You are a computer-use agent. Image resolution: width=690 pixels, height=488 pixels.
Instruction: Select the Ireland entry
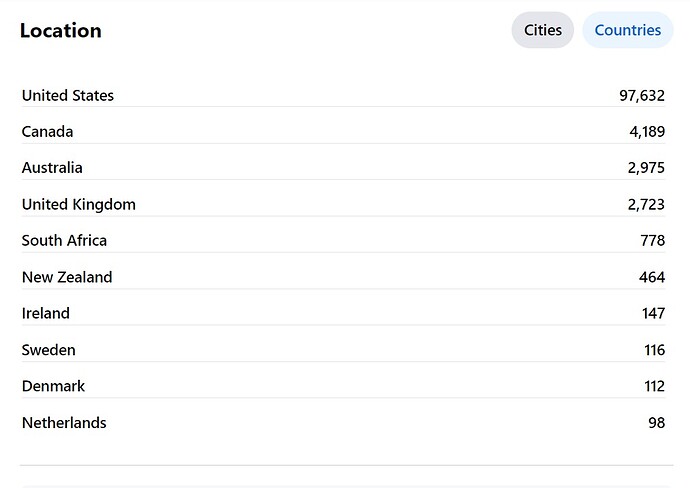[x=46, y=313]
